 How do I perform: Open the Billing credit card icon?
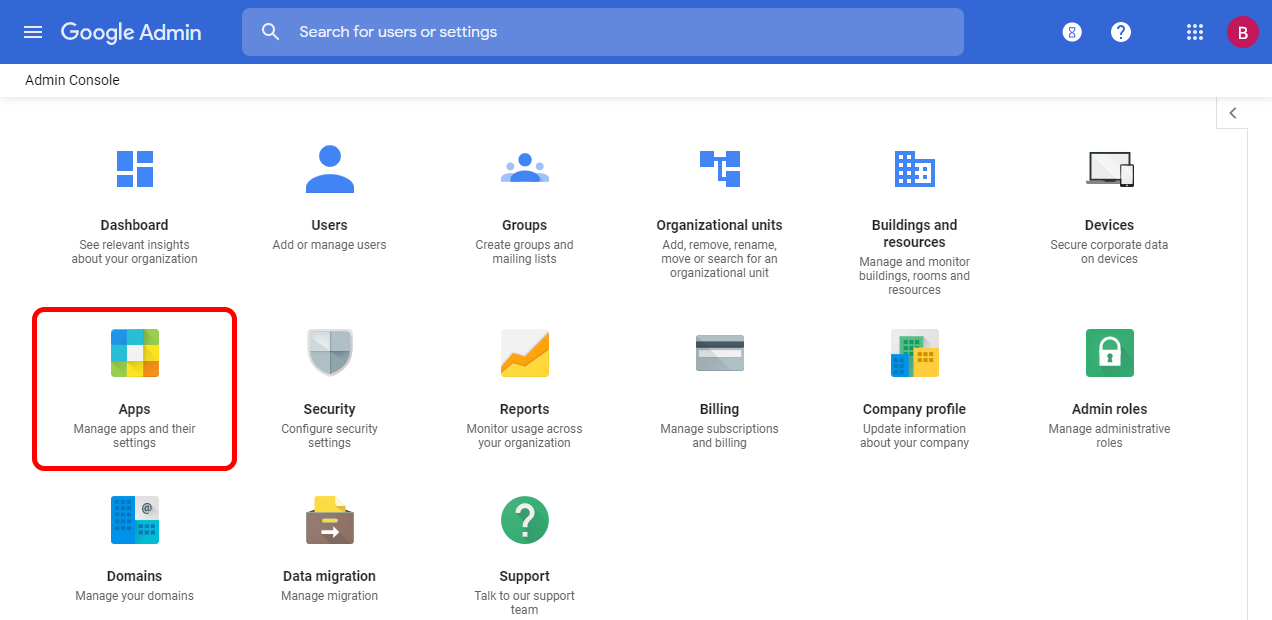point(720,353)
